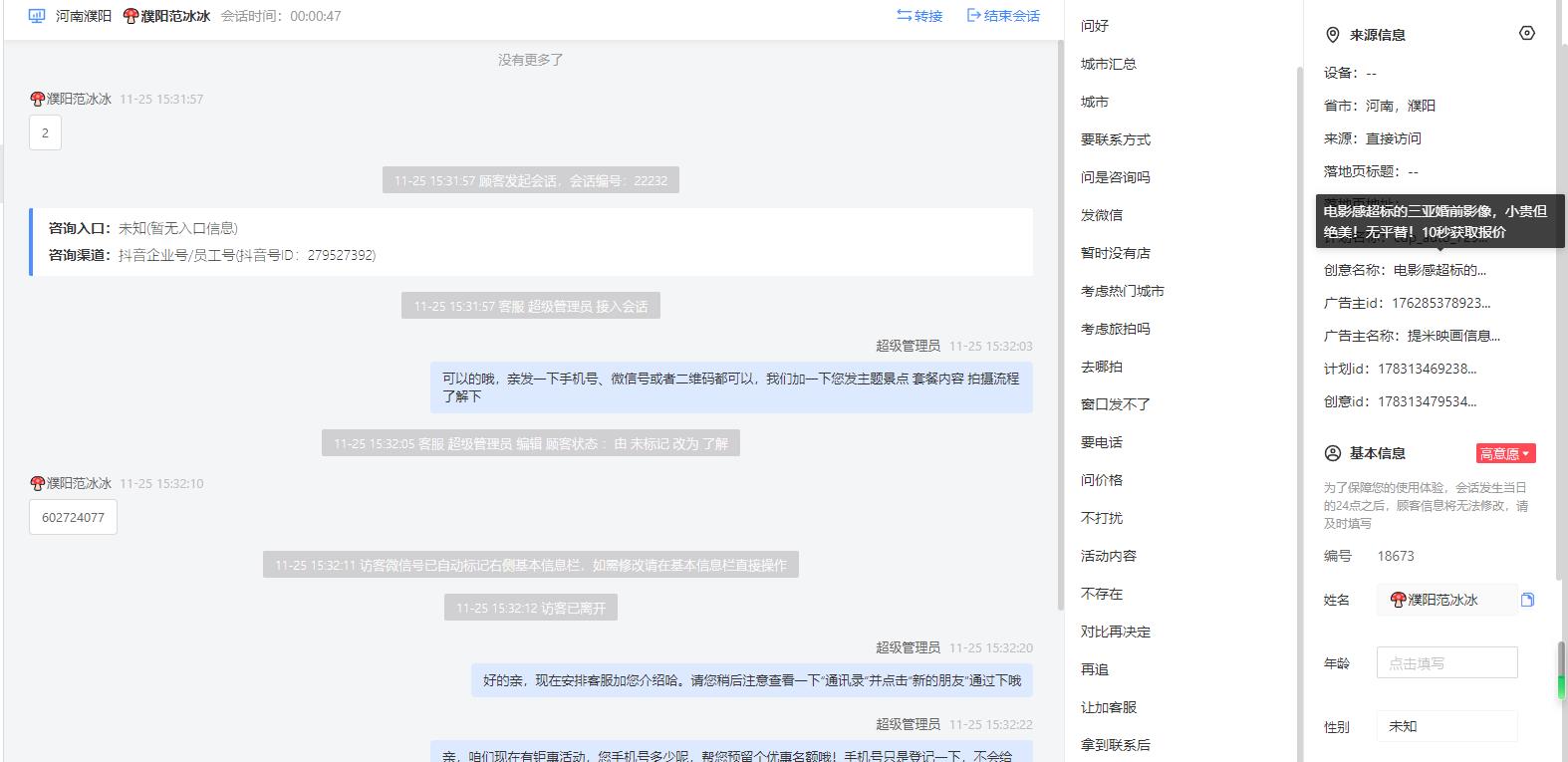Choose the 活动内容 quick reply
Image resolution: width=1568 pixels, height=762 pixels.
[x=1109, y=556]
